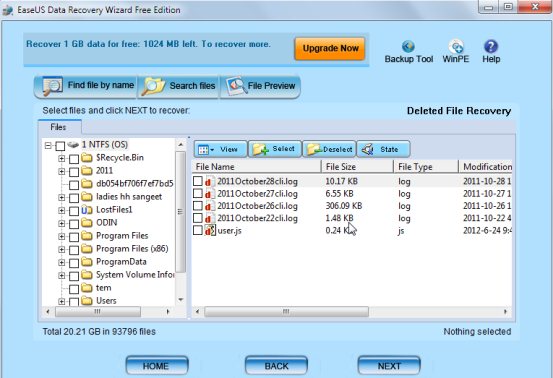Image resolution: width=553 pixels, height=378 pixels.
Task: Click the EaseUS app icon in title bar
Action: pyautogui.click(x=8, y=10)
